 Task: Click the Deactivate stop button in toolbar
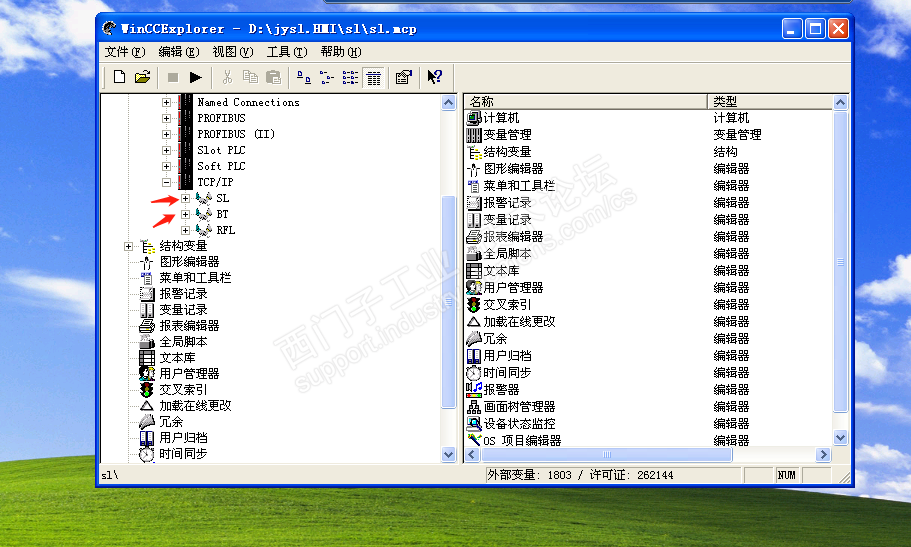click(x=173, y=77)
